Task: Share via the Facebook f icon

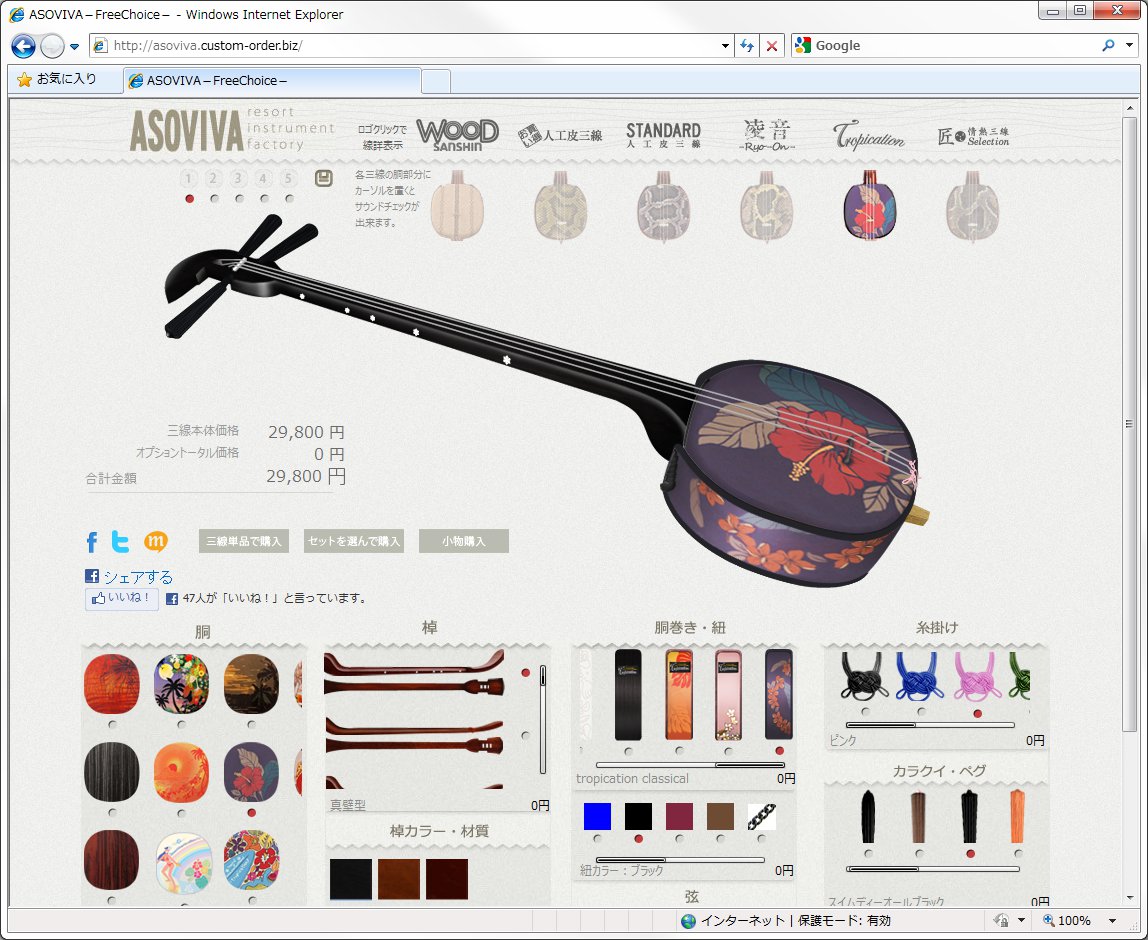Action: (92, 542)
